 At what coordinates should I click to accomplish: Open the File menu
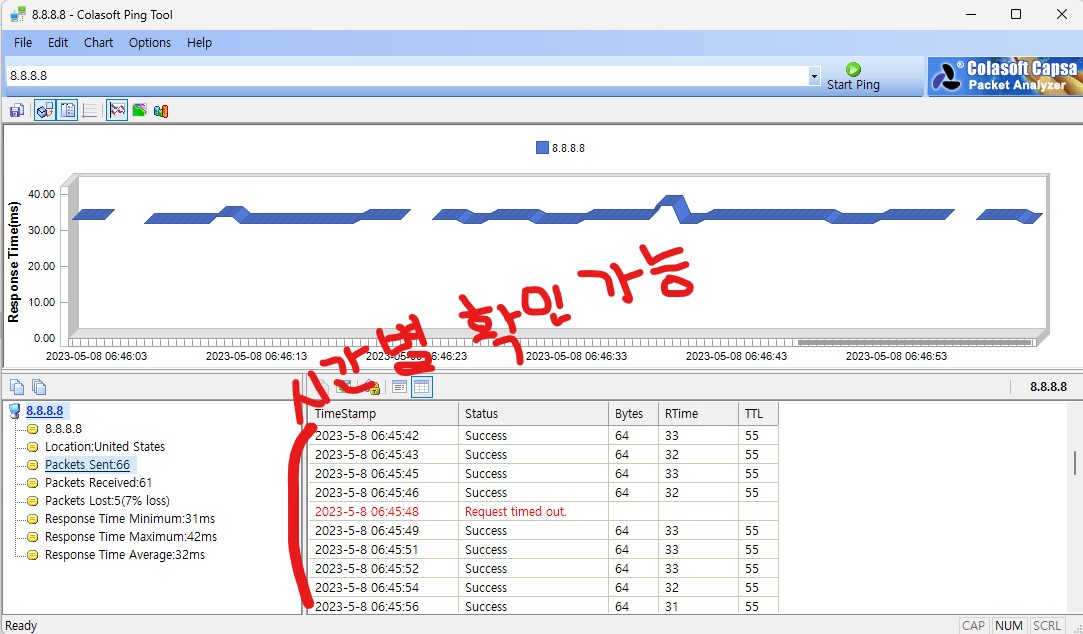[x=23, y=43]
